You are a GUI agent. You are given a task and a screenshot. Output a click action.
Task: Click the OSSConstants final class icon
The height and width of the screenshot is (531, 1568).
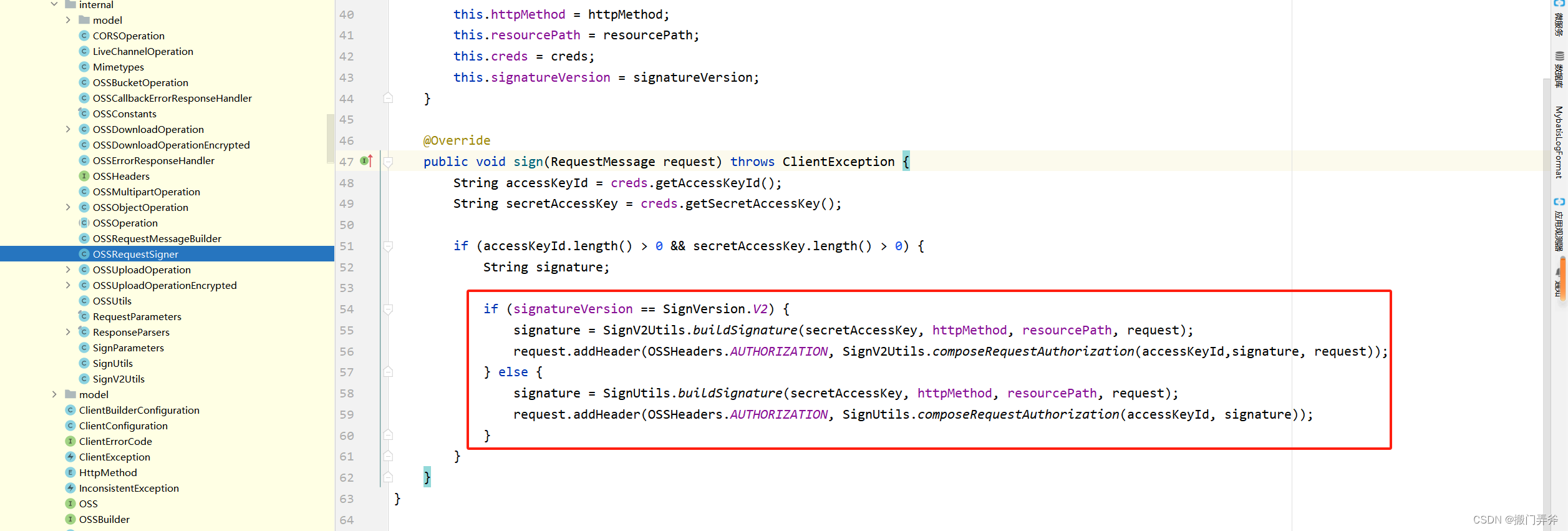tap(84, 114)
